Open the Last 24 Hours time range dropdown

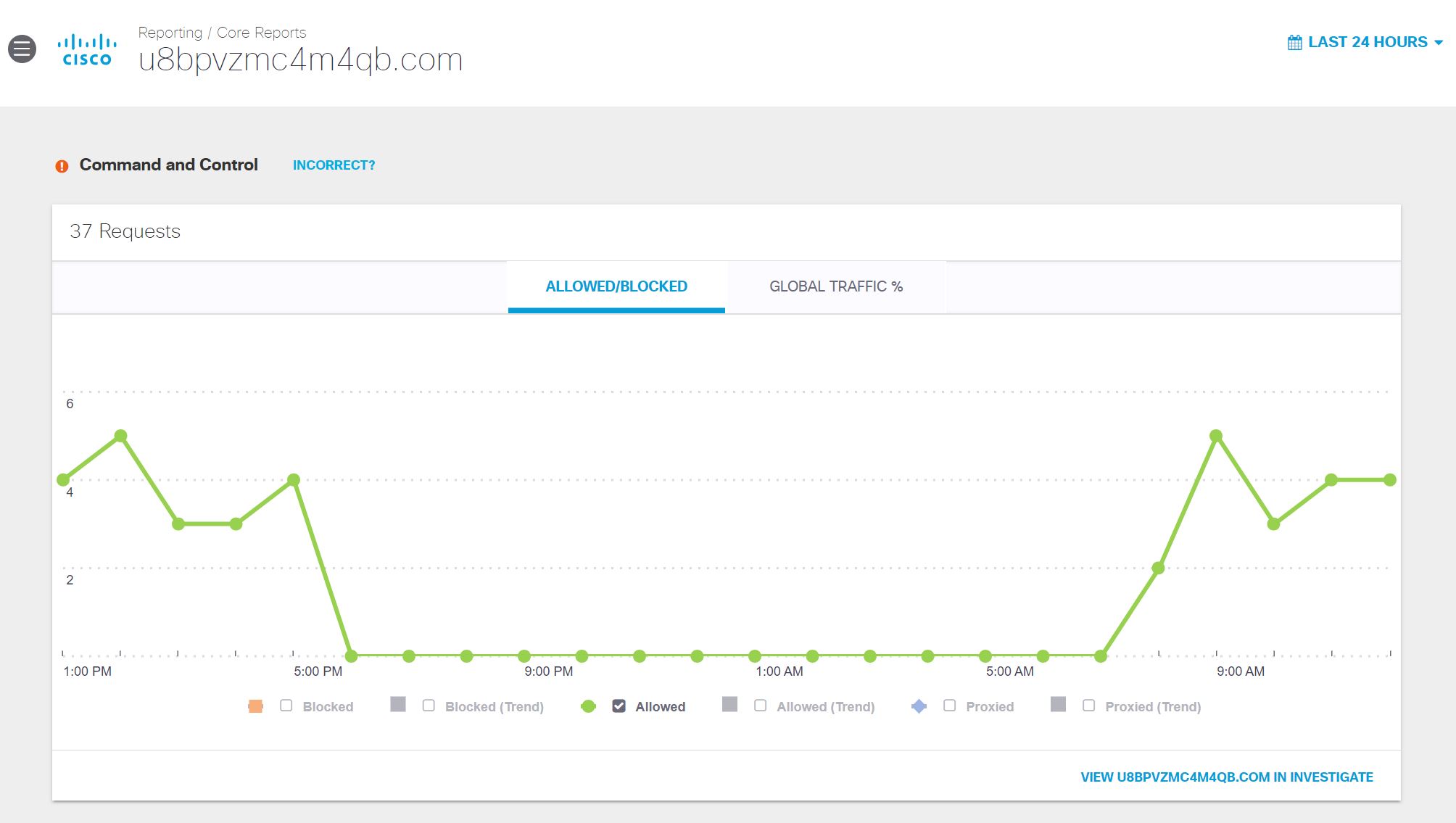click(x=1367, y=42)
